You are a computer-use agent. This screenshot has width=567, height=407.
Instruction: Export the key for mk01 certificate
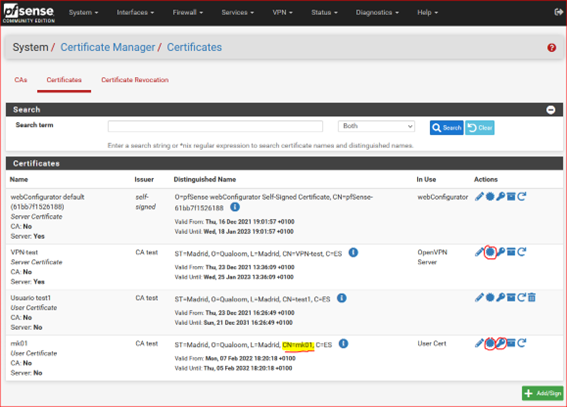click(x=500, y=343)
